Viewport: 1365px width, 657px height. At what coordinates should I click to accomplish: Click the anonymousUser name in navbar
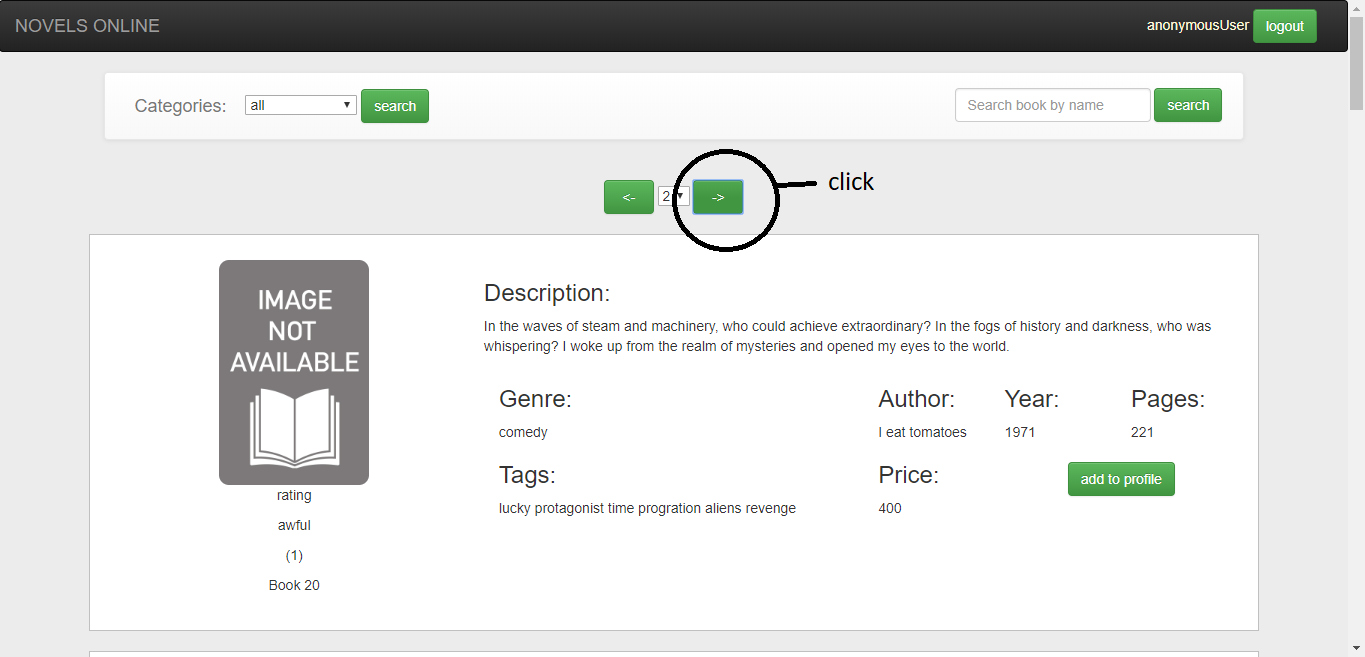tap(1197, 25)
